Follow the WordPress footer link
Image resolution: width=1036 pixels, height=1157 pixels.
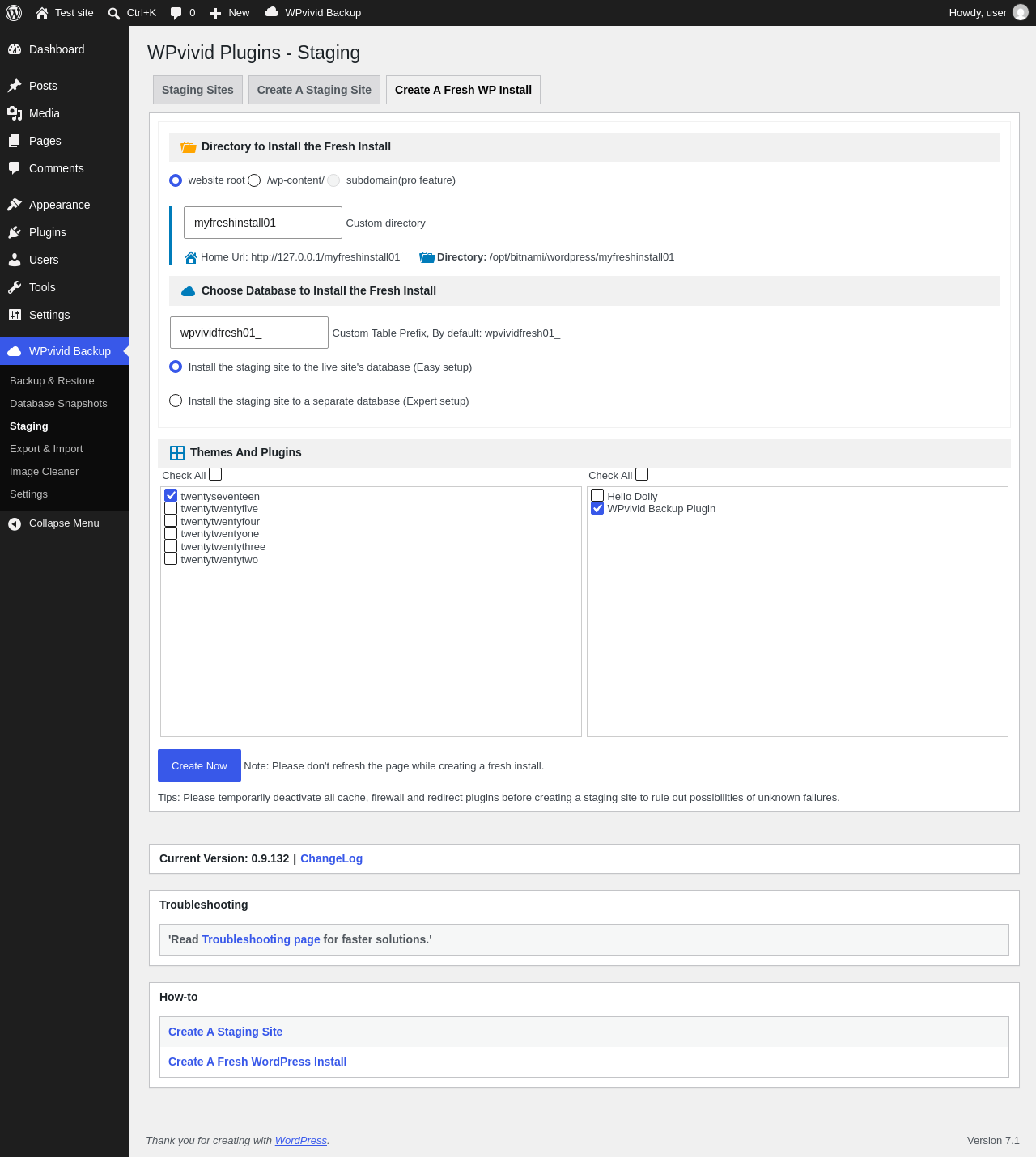[301, 1141]
